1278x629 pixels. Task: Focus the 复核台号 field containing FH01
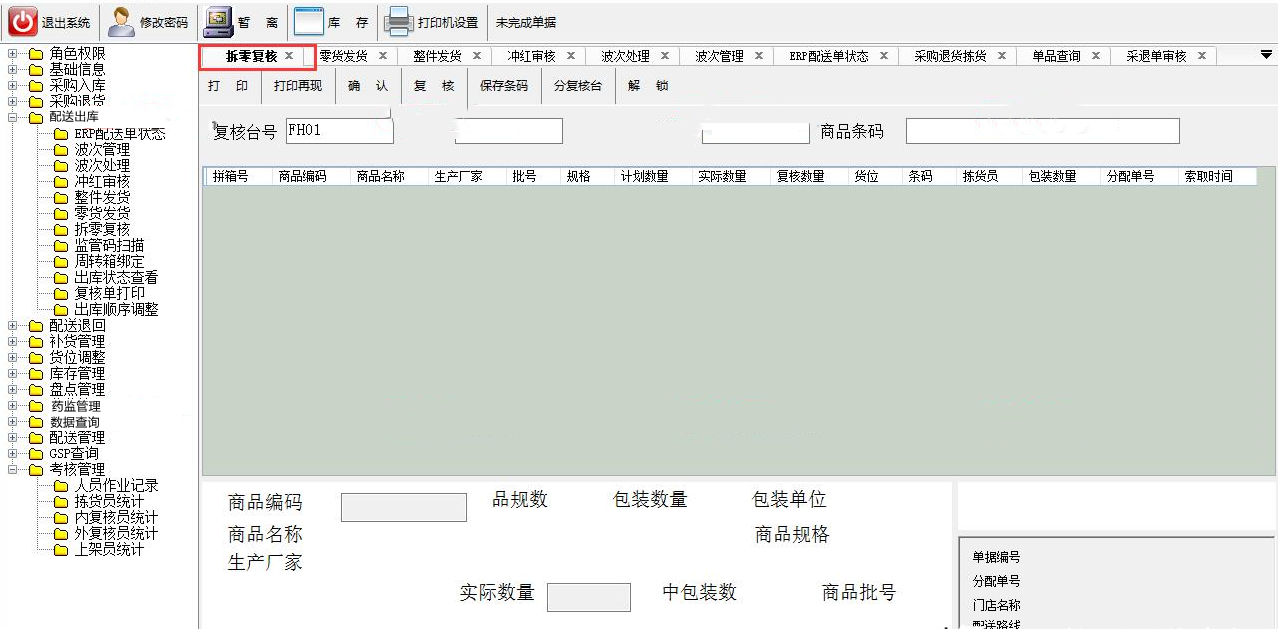[x=339, y=131]
